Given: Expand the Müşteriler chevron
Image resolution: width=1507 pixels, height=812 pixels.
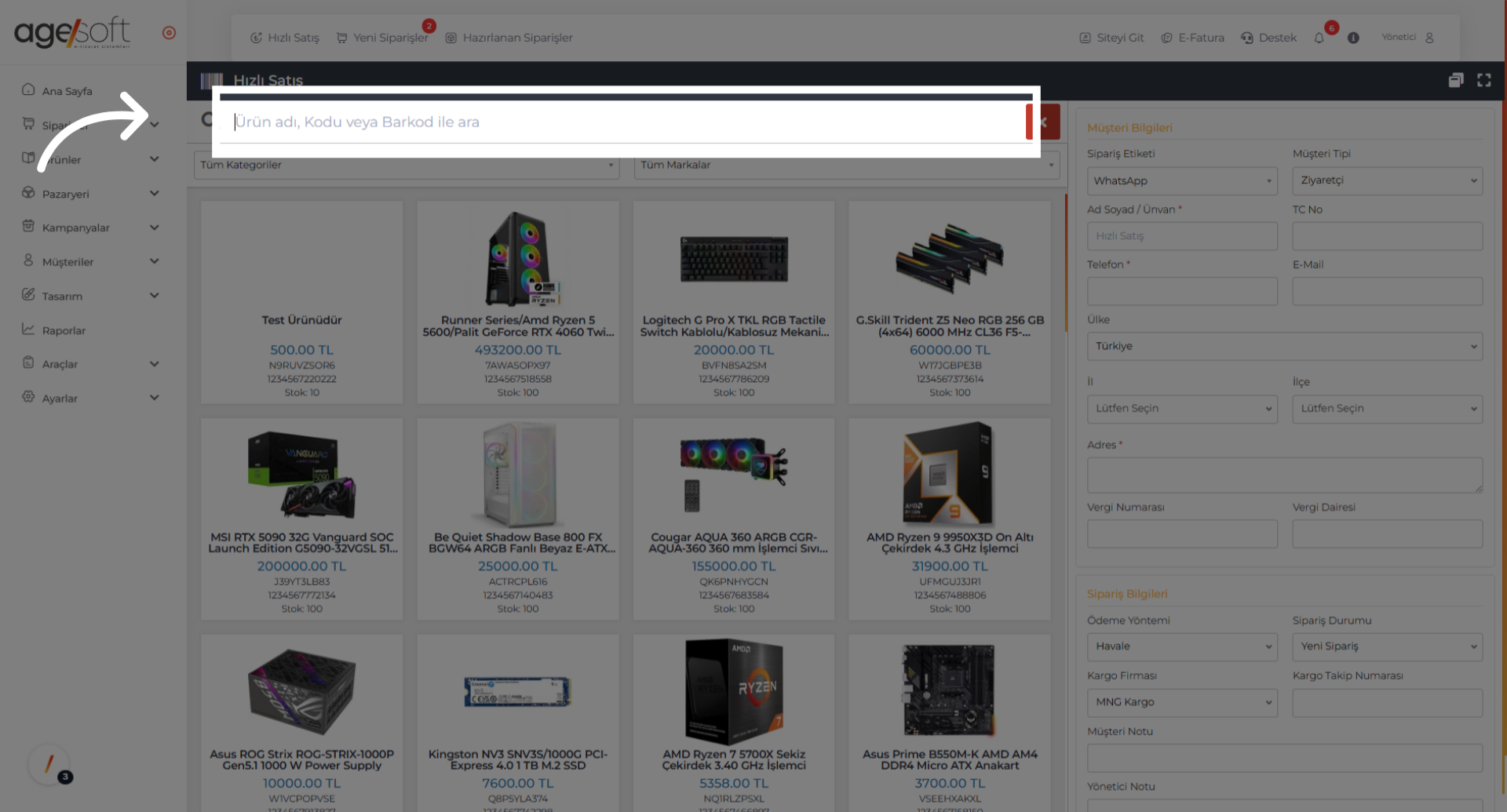Looking at the screenshot, I should tap(155, 261).
